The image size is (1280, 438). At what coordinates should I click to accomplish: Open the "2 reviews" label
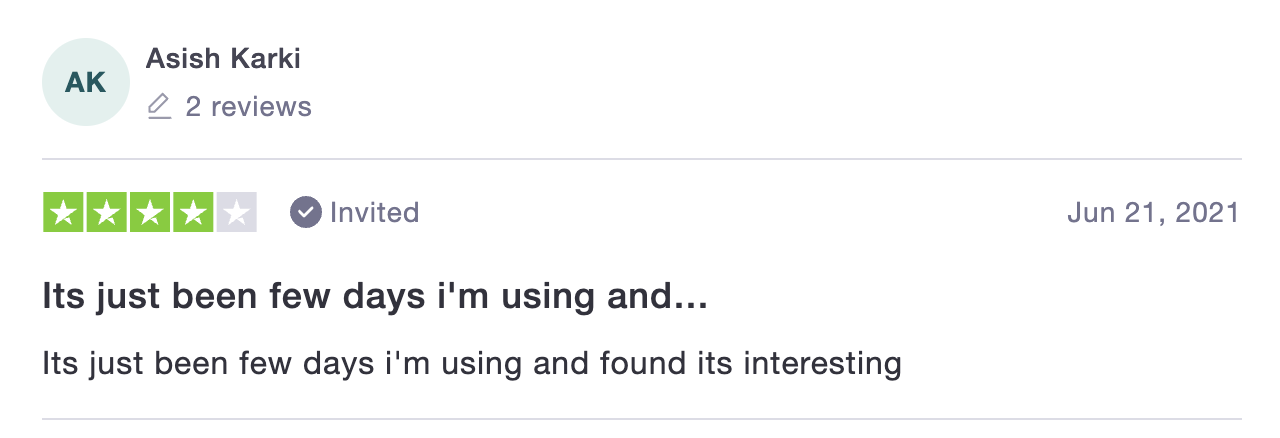(248, 106)
